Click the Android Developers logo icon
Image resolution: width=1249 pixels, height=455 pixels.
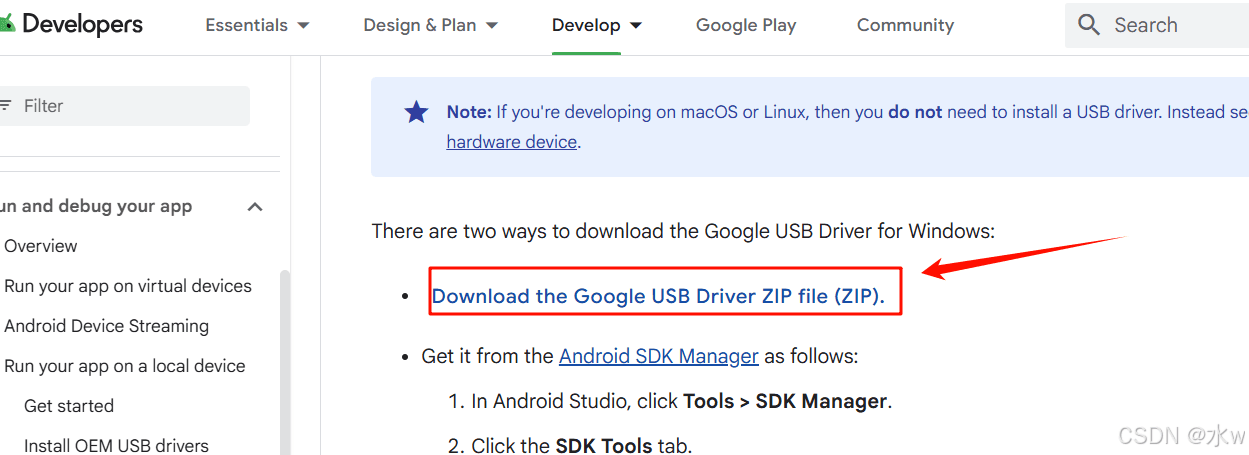pyautogui.click(x=7, y=22)
